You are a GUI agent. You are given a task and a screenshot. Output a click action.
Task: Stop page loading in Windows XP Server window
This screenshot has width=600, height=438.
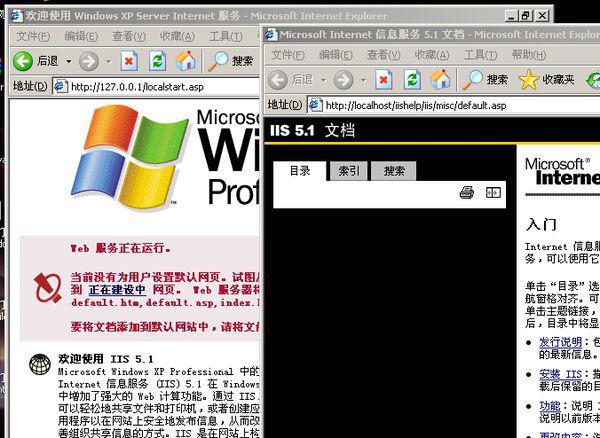[129, 61]
